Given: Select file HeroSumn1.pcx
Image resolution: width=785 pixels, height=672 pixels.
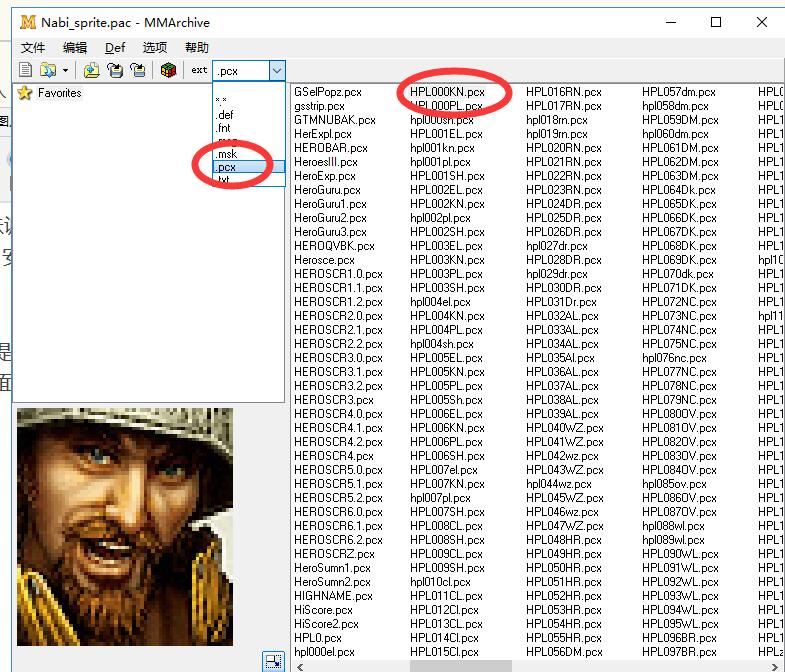Looking at the screenshot, I should (332, 568).
